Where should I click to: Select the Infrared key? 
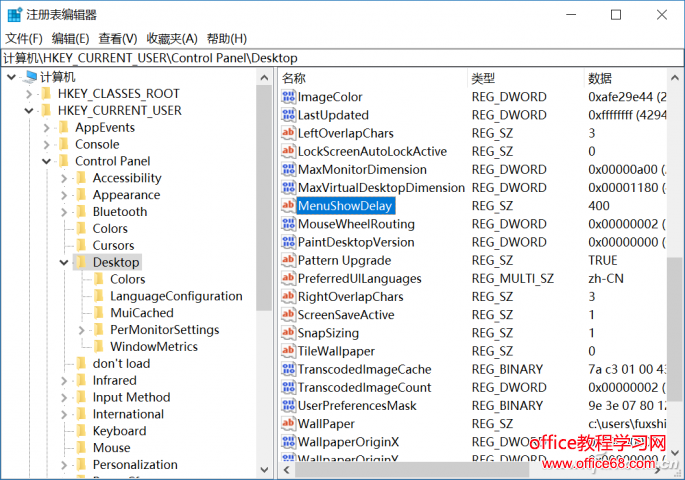pyautogui.click(x=114, y=381)
